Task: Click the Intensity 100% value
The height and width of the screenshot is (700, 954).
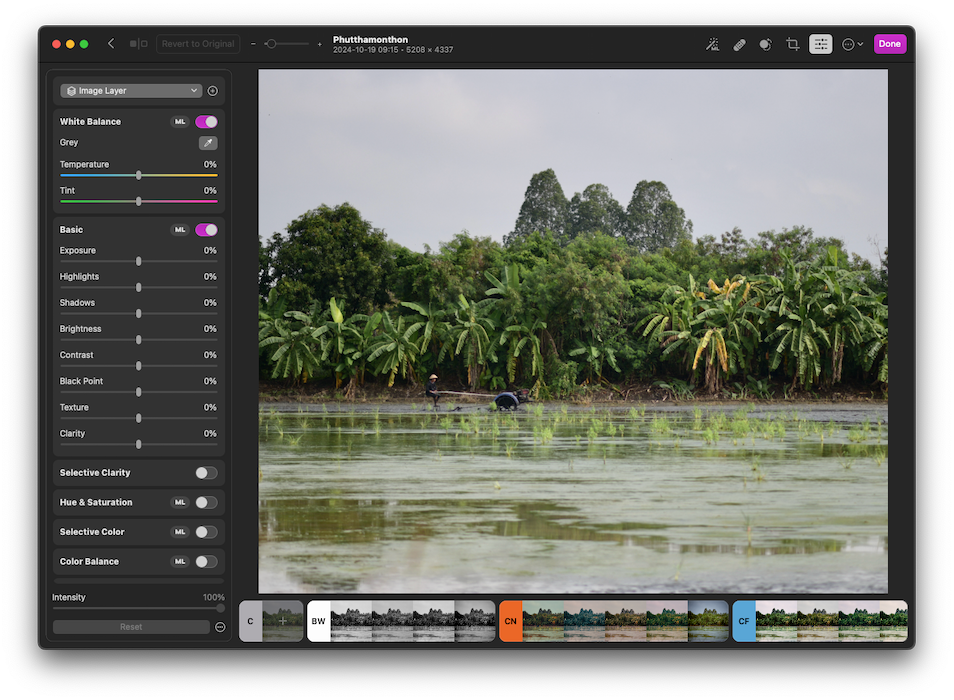Action: (214, 597)
